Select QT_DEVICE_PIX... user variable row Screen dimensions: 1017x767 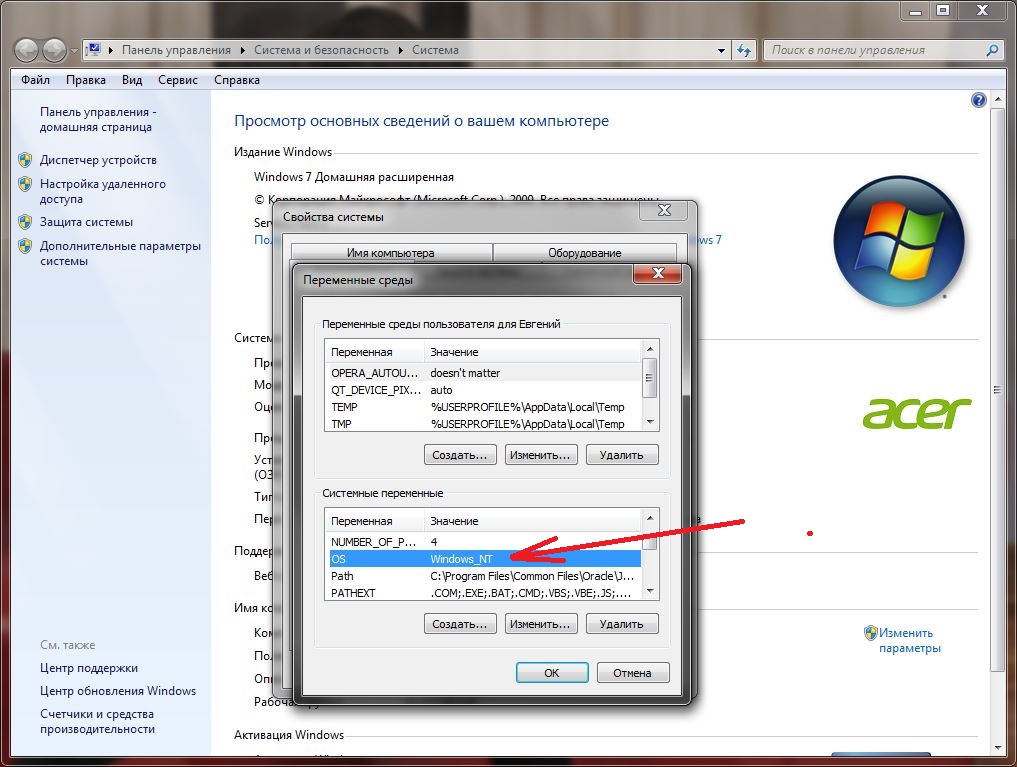[x=485, y=390]
